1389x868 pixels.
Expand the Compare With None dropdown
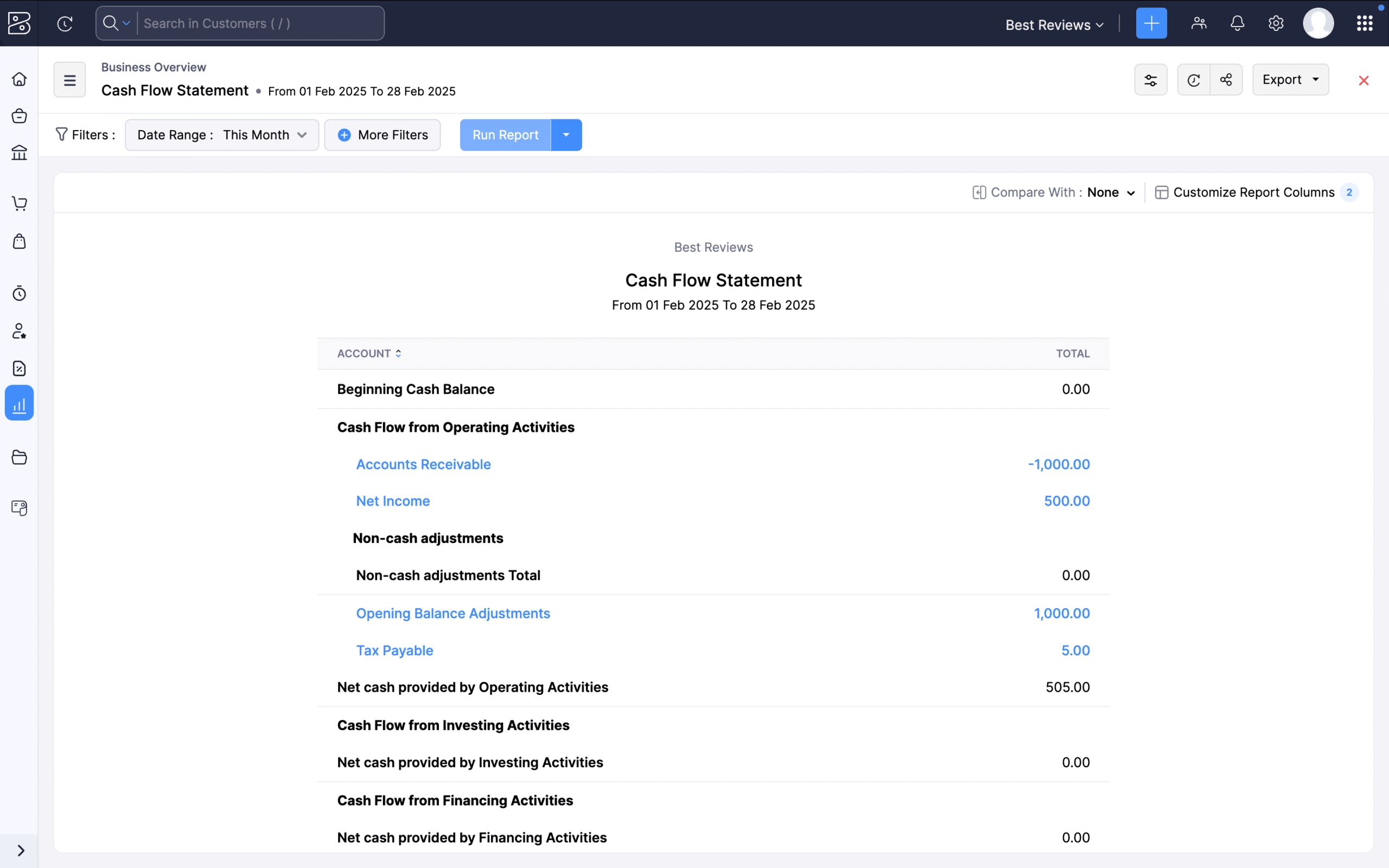tap(1111, 192)
